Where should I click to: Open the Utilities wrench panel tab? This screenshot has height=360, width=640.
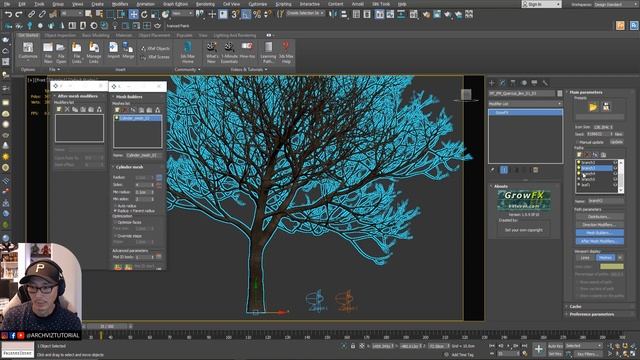point(545,83)
